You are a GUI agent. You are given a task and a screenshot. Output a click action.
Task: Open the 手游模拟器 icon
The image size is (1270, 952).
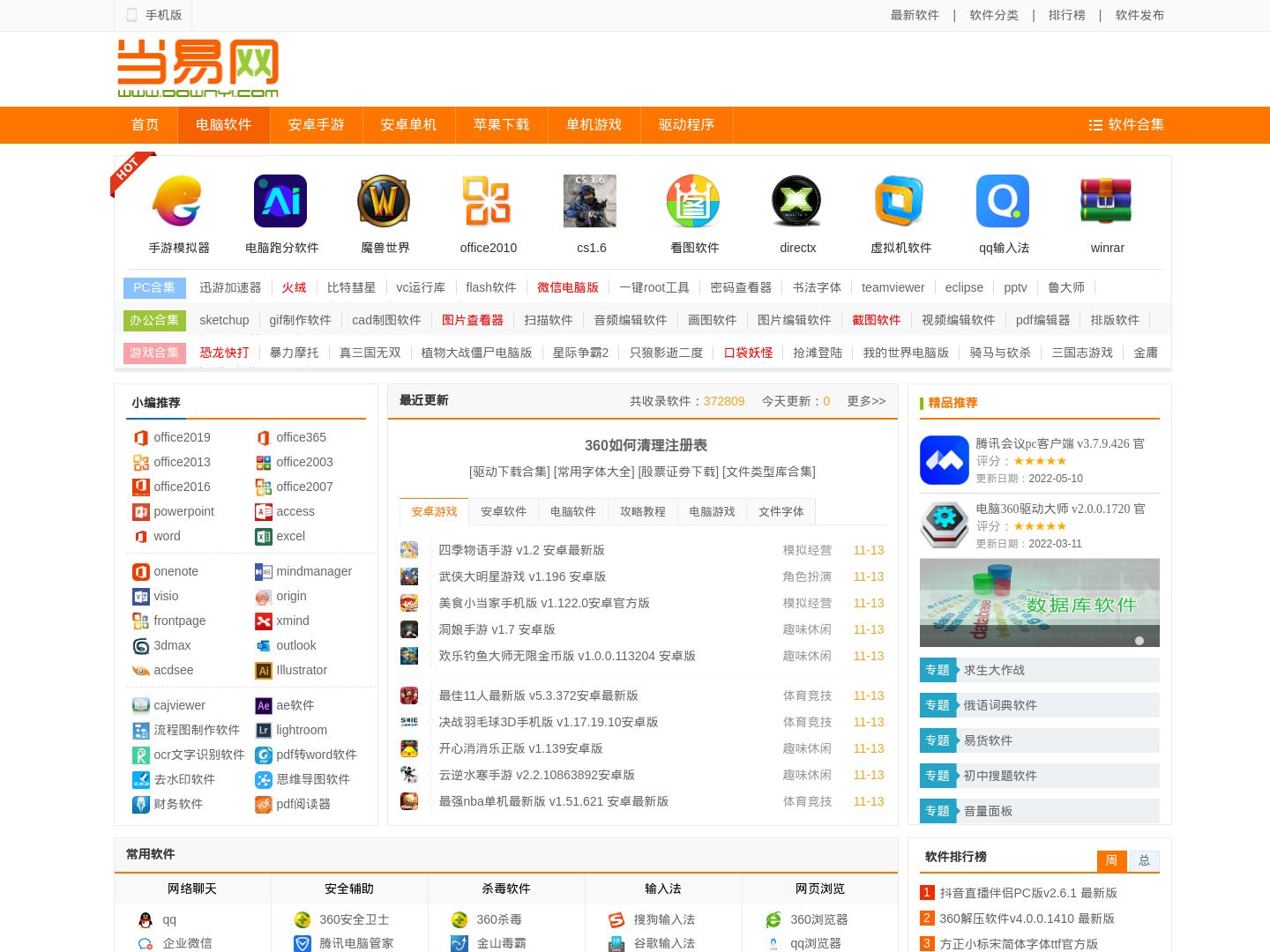point(178,201)
